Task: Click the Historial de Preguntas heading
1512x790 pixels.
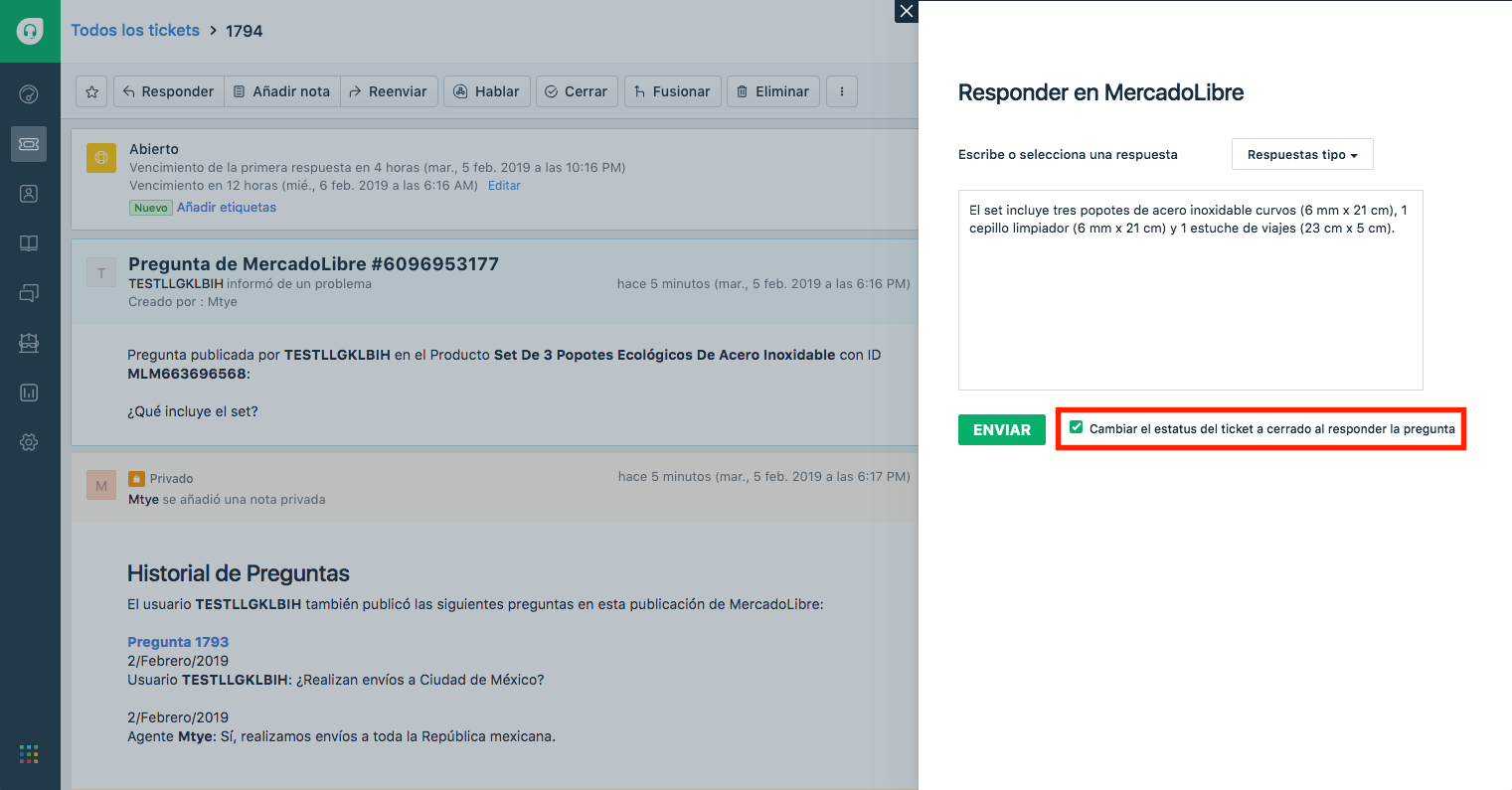Action: (239, 573)
